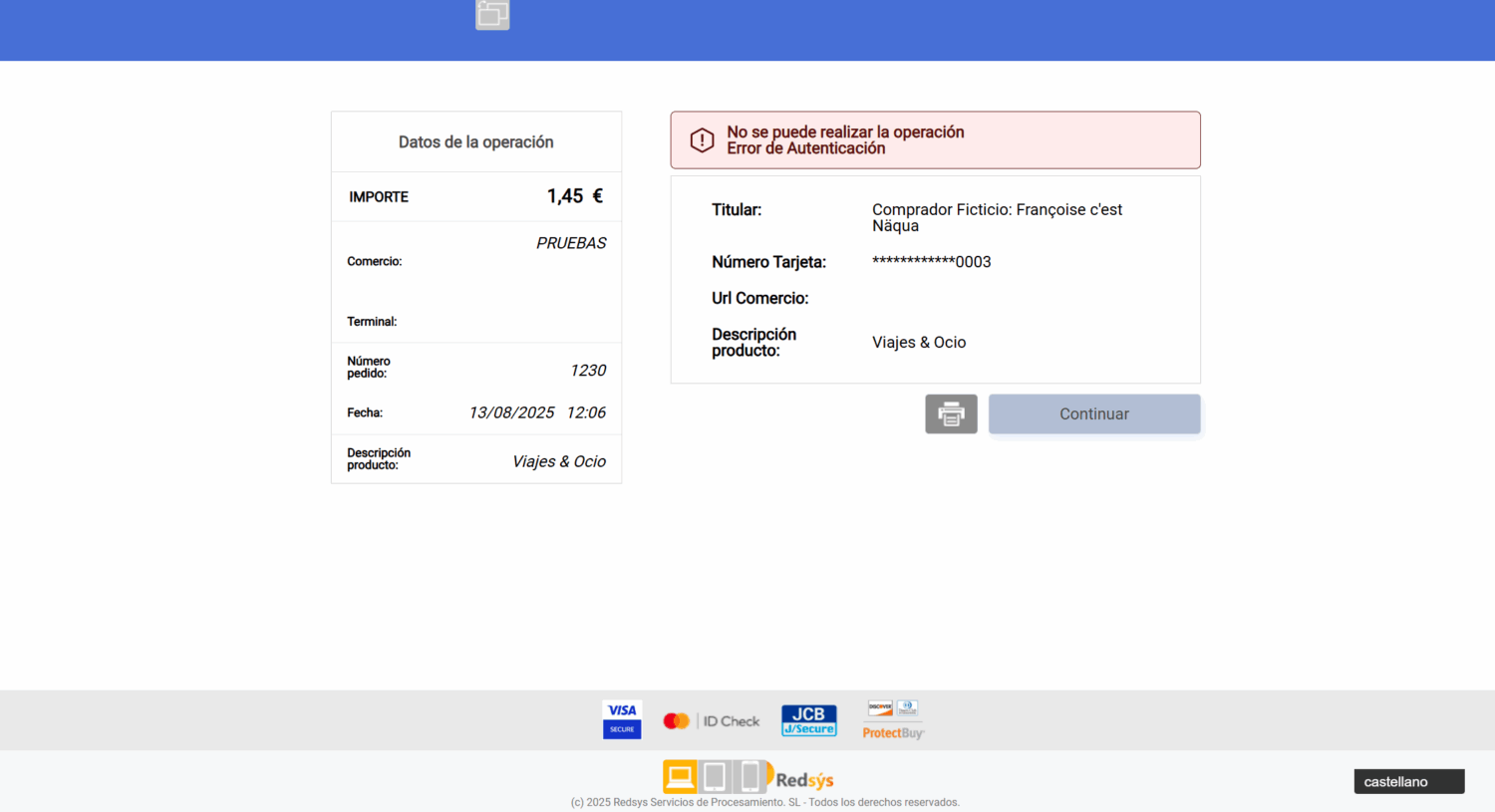Click the Mastercard ID Check logo
The width and height of the screenshot is (1495, 812).
tap(711, 721)
